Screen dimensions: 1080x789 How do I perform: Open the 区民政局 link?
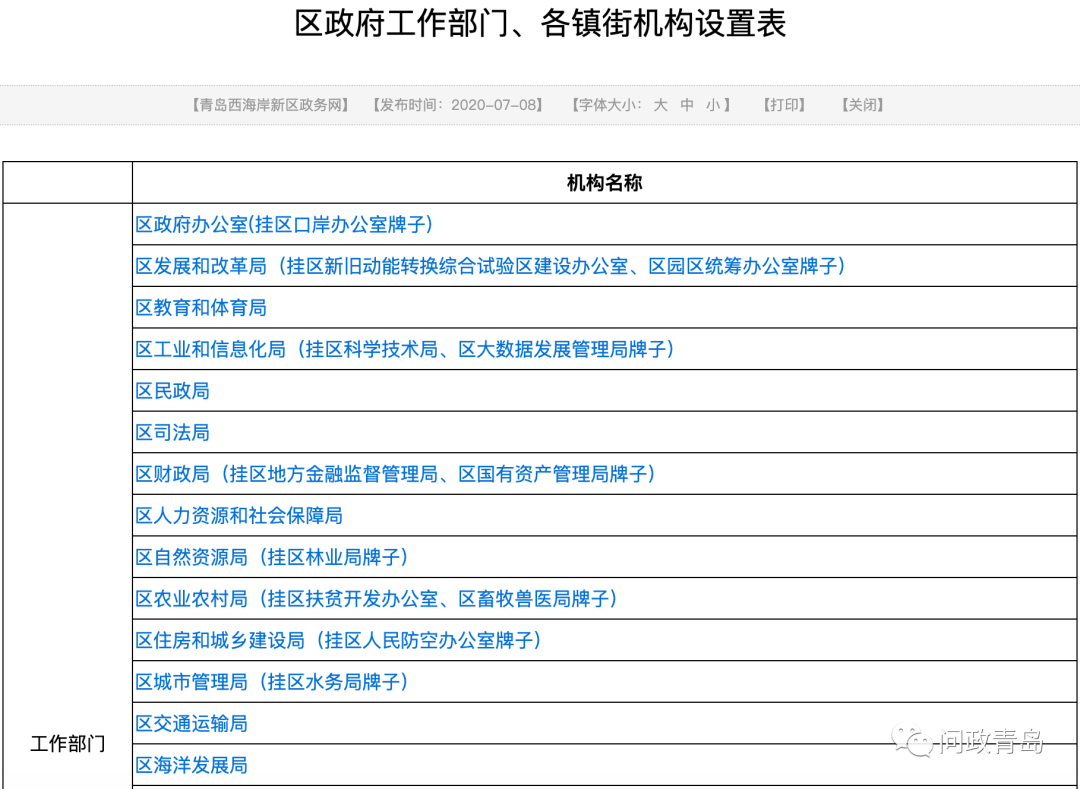[x=172, y=391]
